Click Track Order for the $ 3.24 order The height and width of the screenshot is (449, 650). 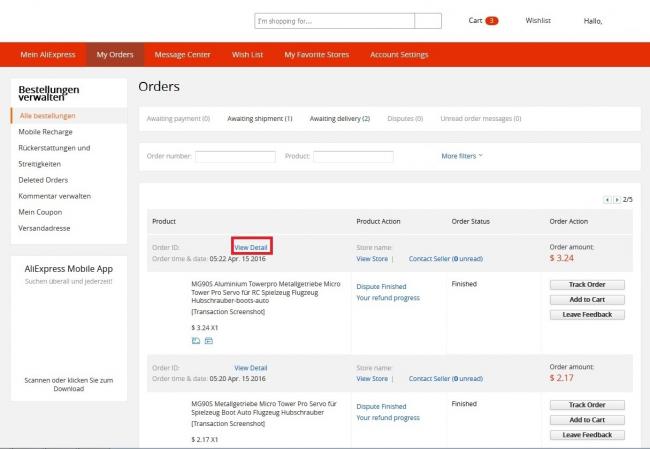[587, 284]
